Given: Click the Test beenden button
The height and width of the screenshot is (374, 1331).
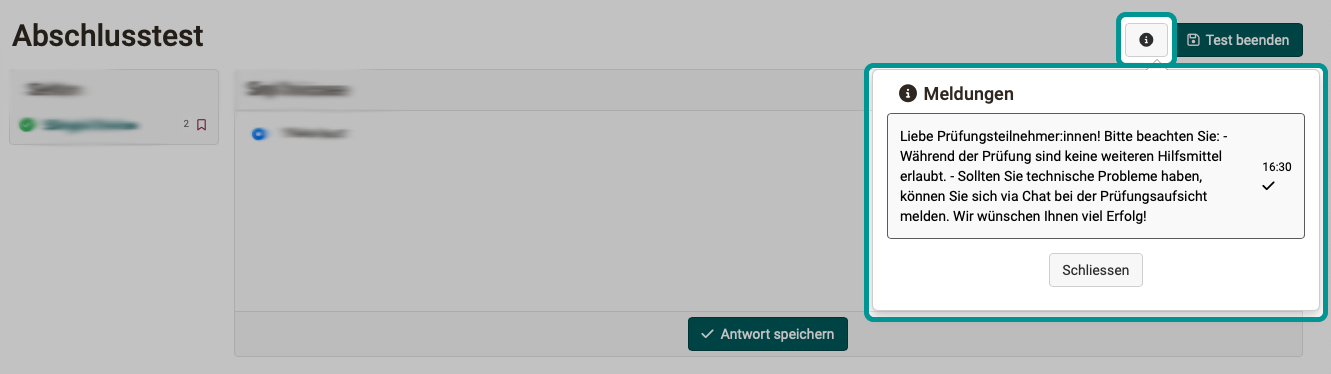Looking at the screenshot, I should point(1239,40).
